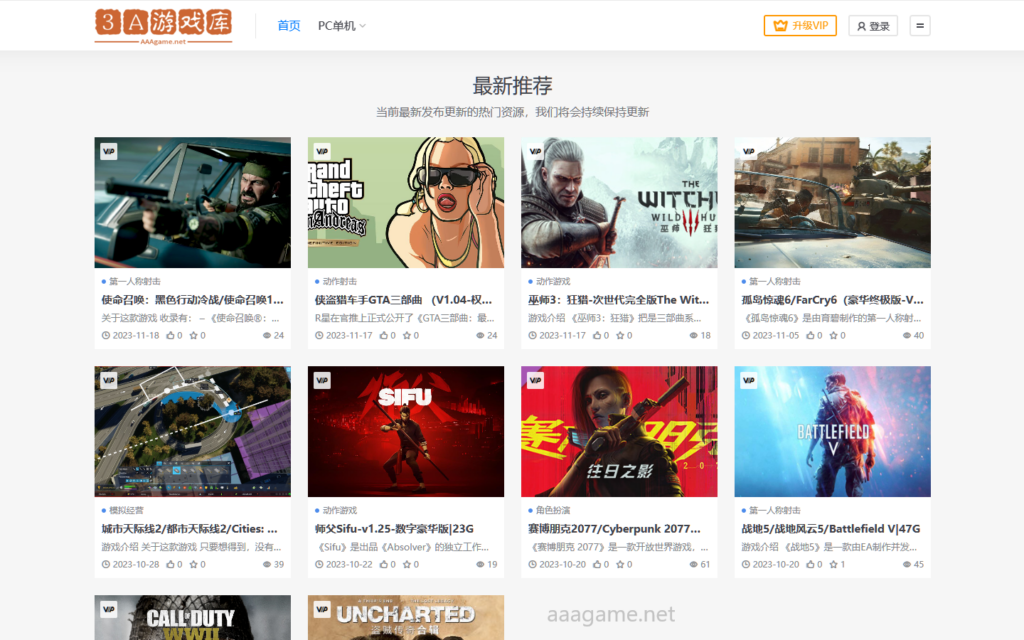
Task: Click VIP badge on SIFU cover
Action: (322, 380)
